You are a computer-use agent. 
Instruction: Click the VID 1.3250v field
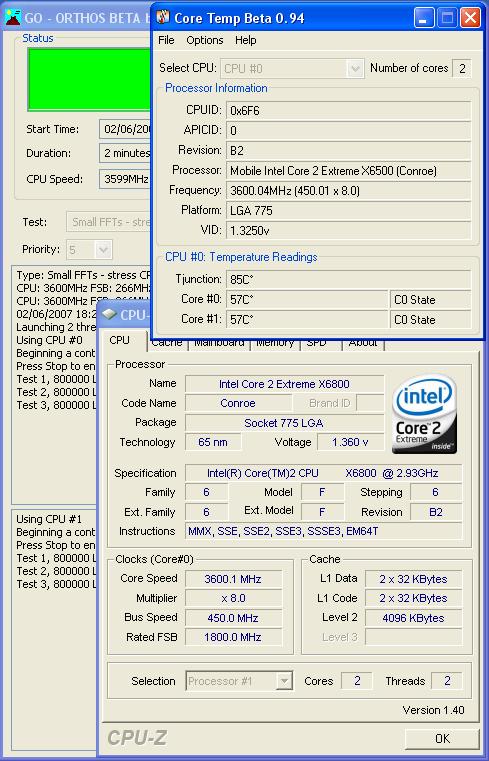[348, 230]
